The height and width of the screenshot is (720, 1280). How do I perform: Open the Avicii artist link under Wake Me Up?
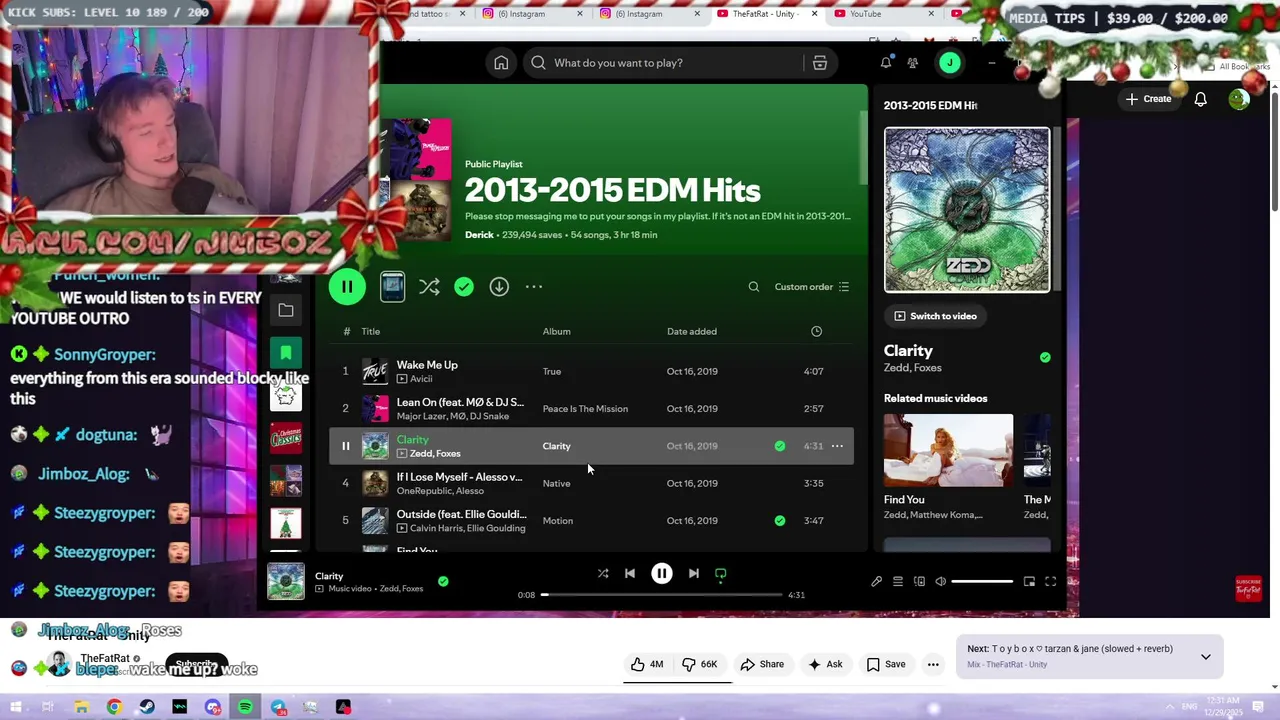(x=420, y=379)
